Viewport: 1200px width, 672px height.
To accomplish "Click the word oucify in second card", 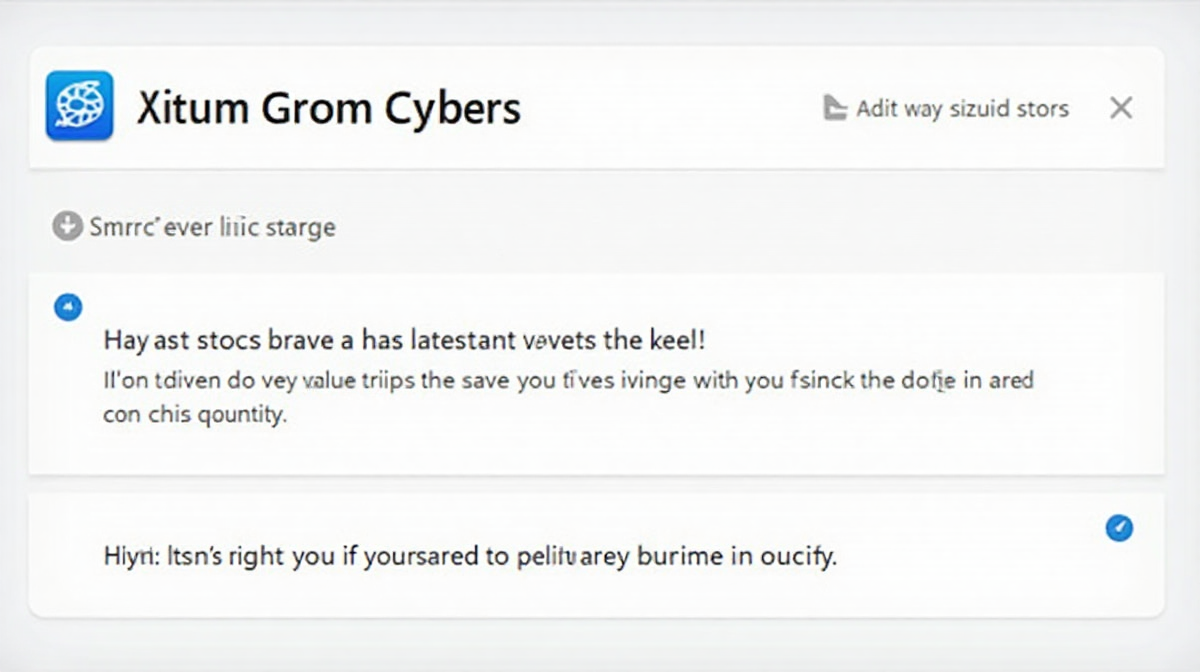I will pos(797,557).
